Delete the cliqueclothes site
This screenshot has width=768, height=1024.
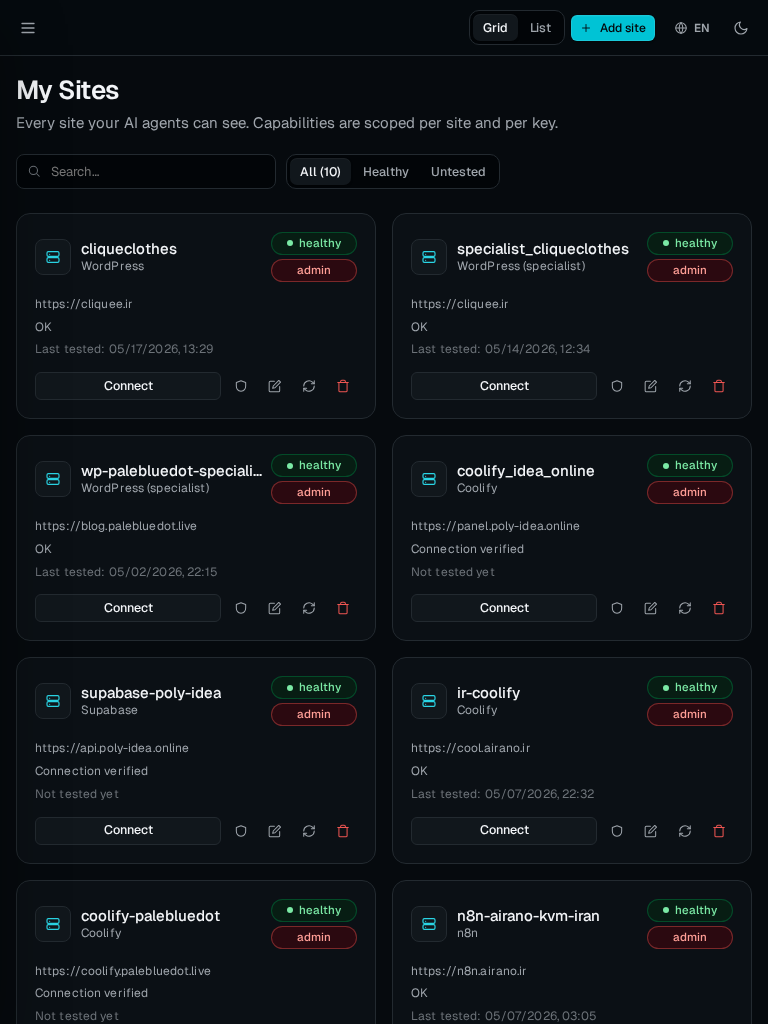click(x=343, y=386)
